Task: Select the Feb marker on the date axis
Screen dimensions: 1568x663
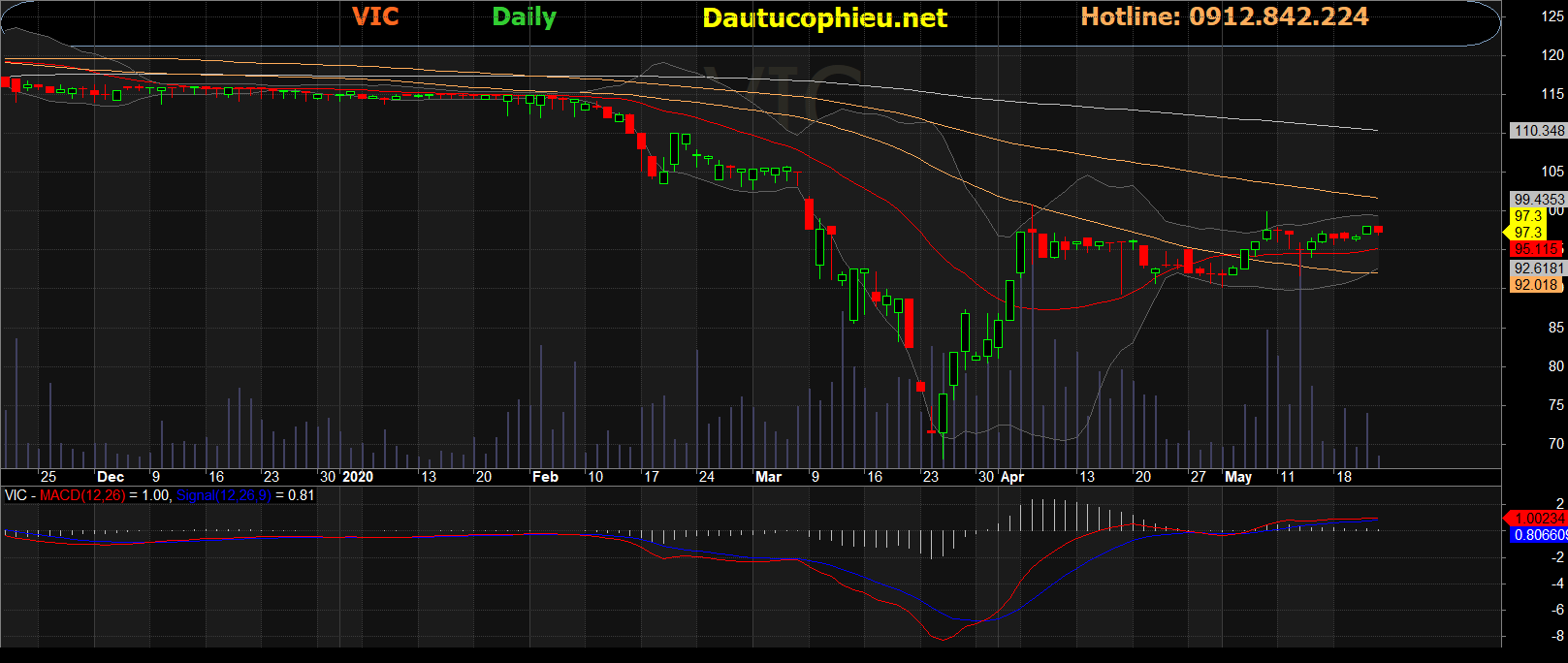Action: pyautogui.click(x=545, y=477)
